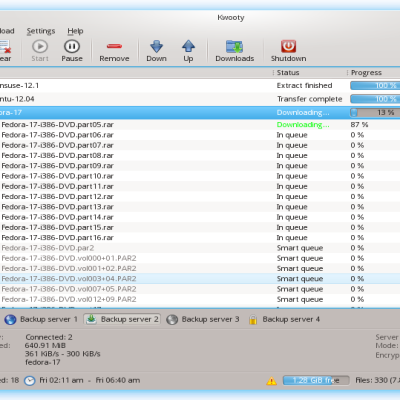Click the 361 KiB/s - 300 KiB/s speed text
The height and width of the screenshot is (400, 400).
click(x=63, y=354)
